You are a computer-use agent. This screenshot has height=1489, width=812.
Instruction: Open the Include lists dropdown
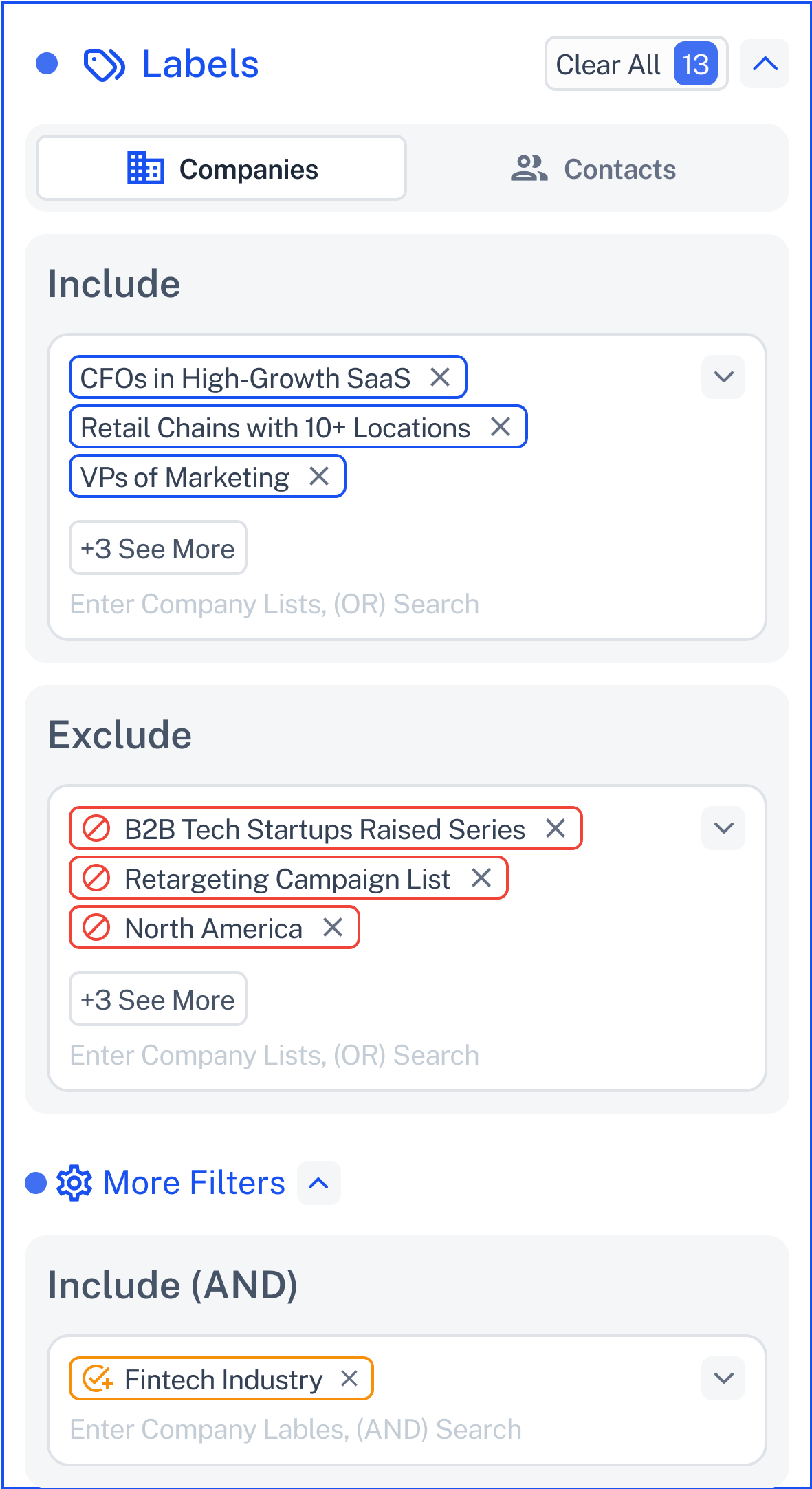point(723,377)
